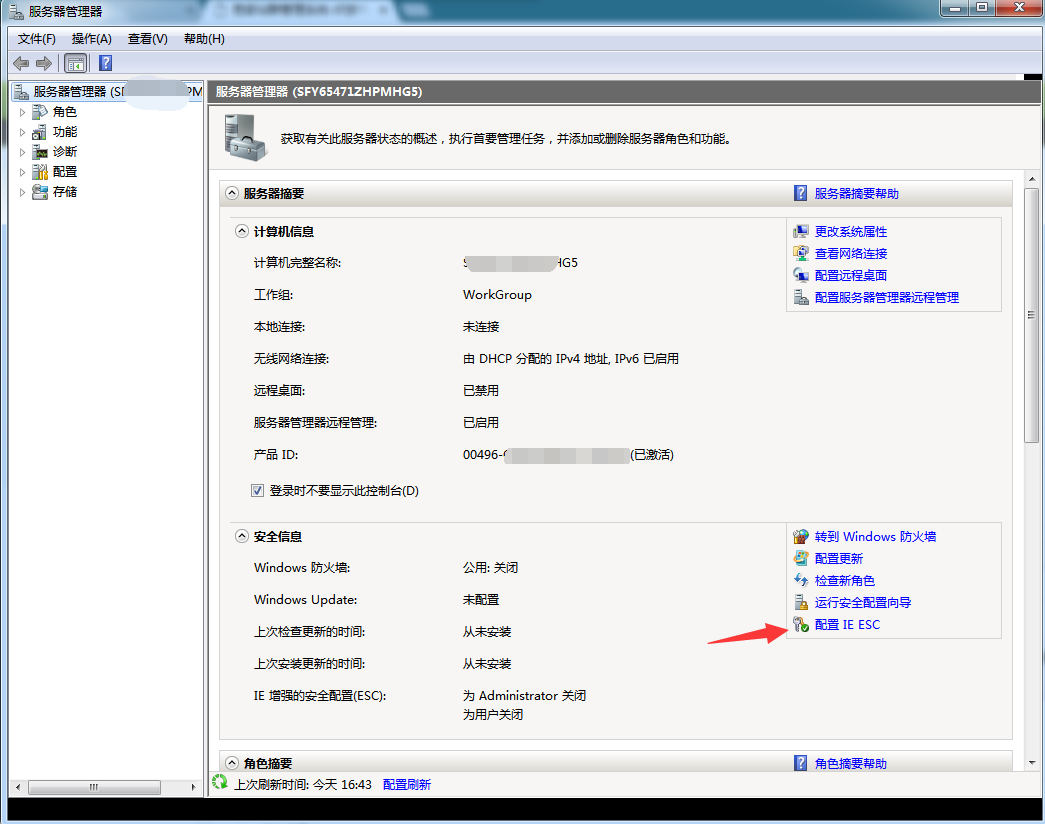The image size is (1045, 824).
Task: Click the 配置远程桌面 icon
Action: (800, 275)
